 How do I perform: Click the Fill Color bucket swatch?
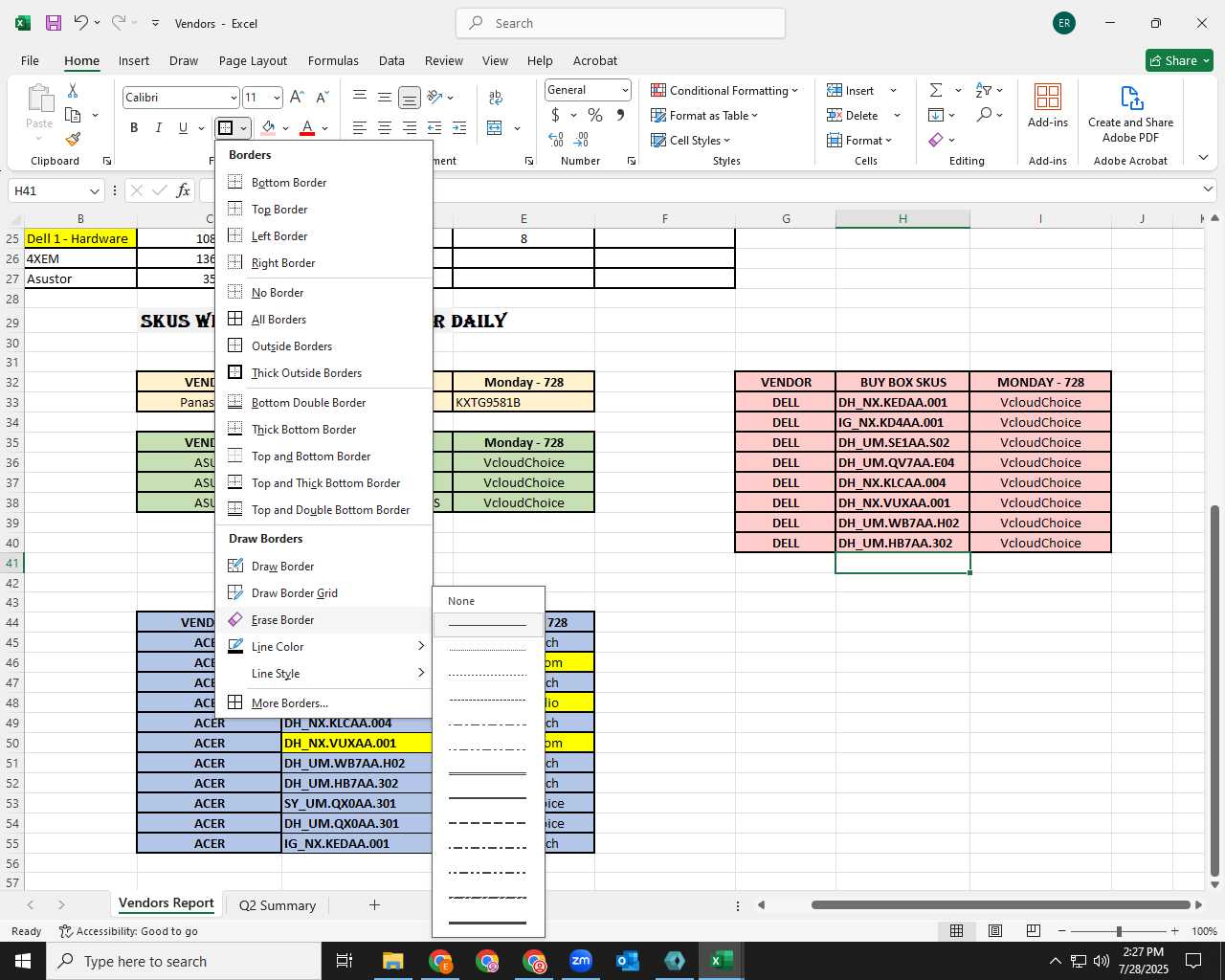(269, 127)
